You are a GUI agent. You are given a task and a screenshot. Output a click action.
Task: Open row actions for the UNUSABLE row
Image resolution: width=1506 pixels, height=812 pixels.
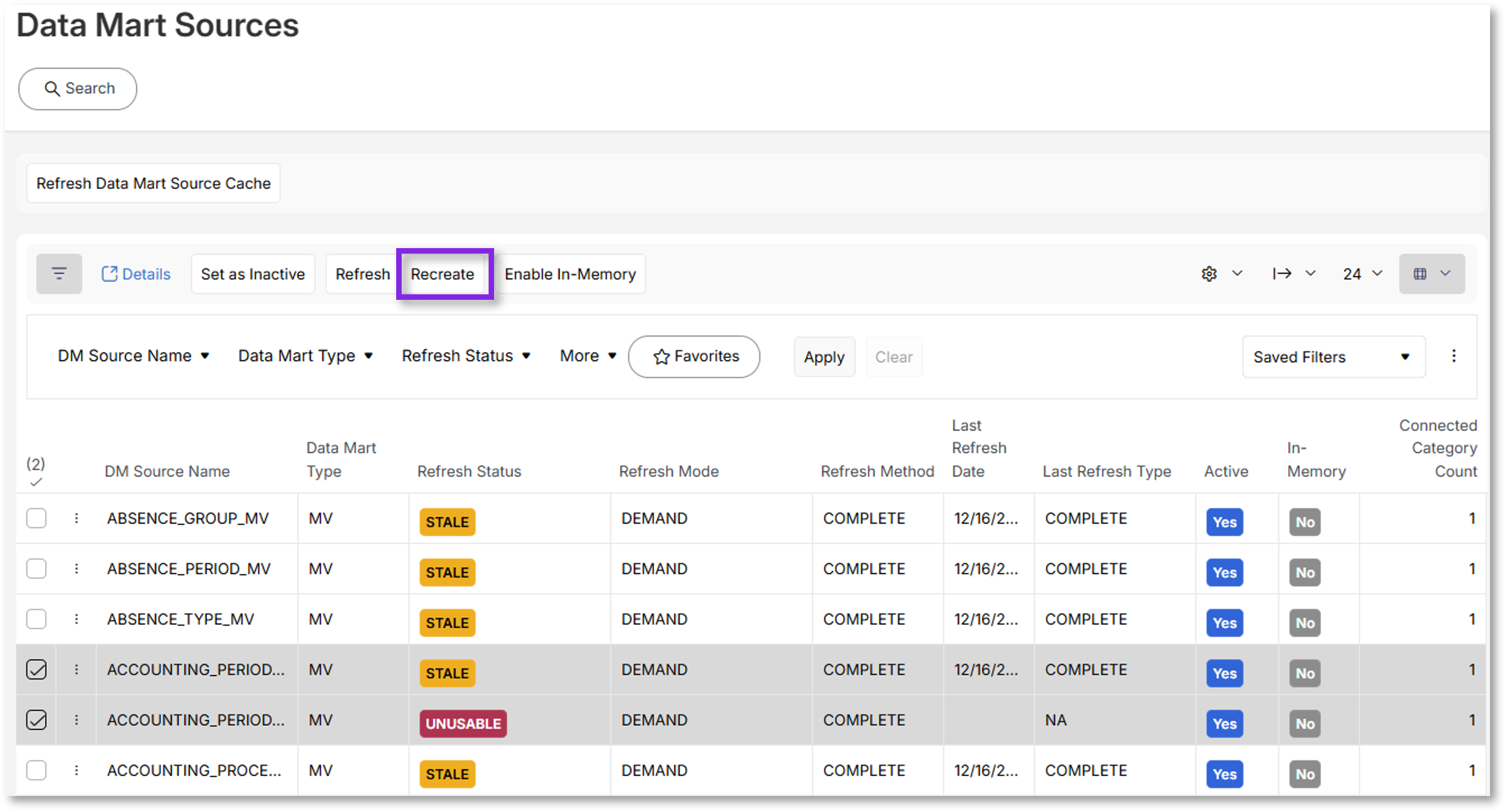point(76,720)
